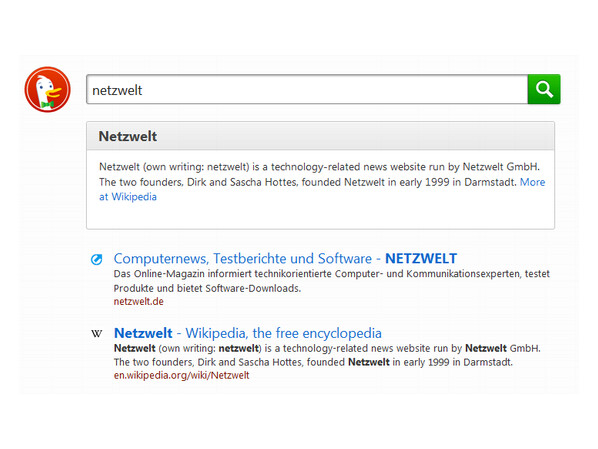Click the netzwelt.de result URL
Image resolution: width=598 pixels, height=449 pixels.
[138, 301]
